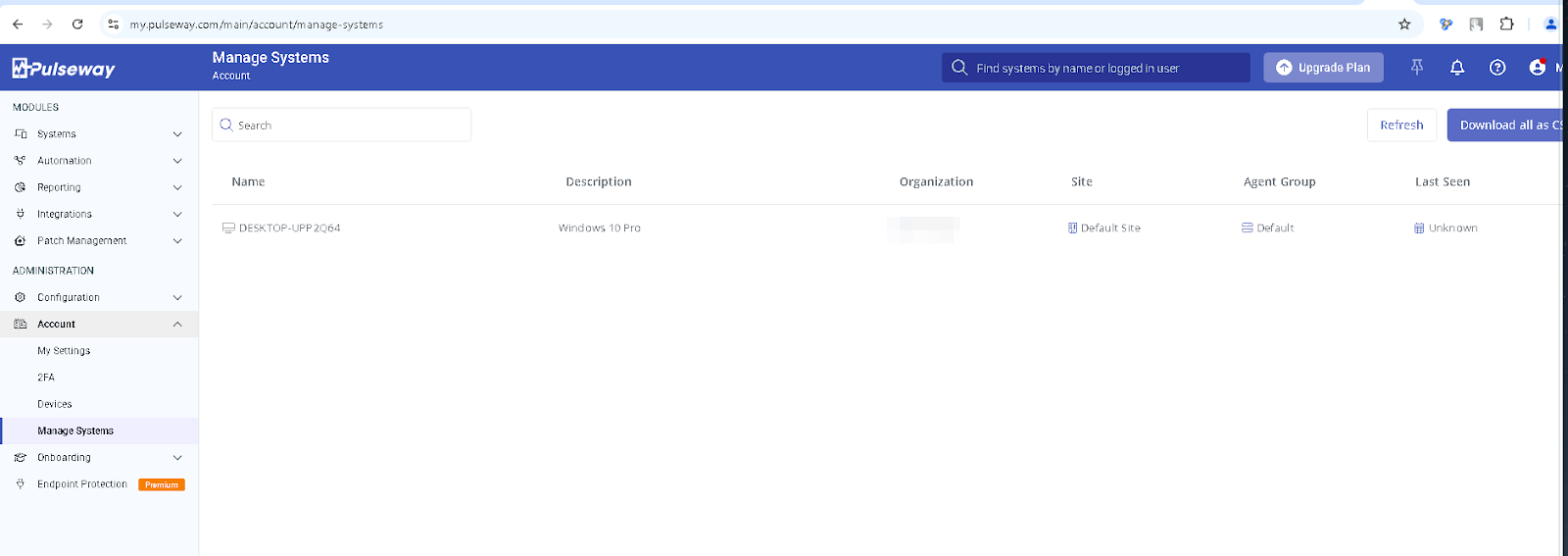Click the Endpoint Protection icon
The image size is (1568, 556).
pyautogui.click(x=21, y=483)
